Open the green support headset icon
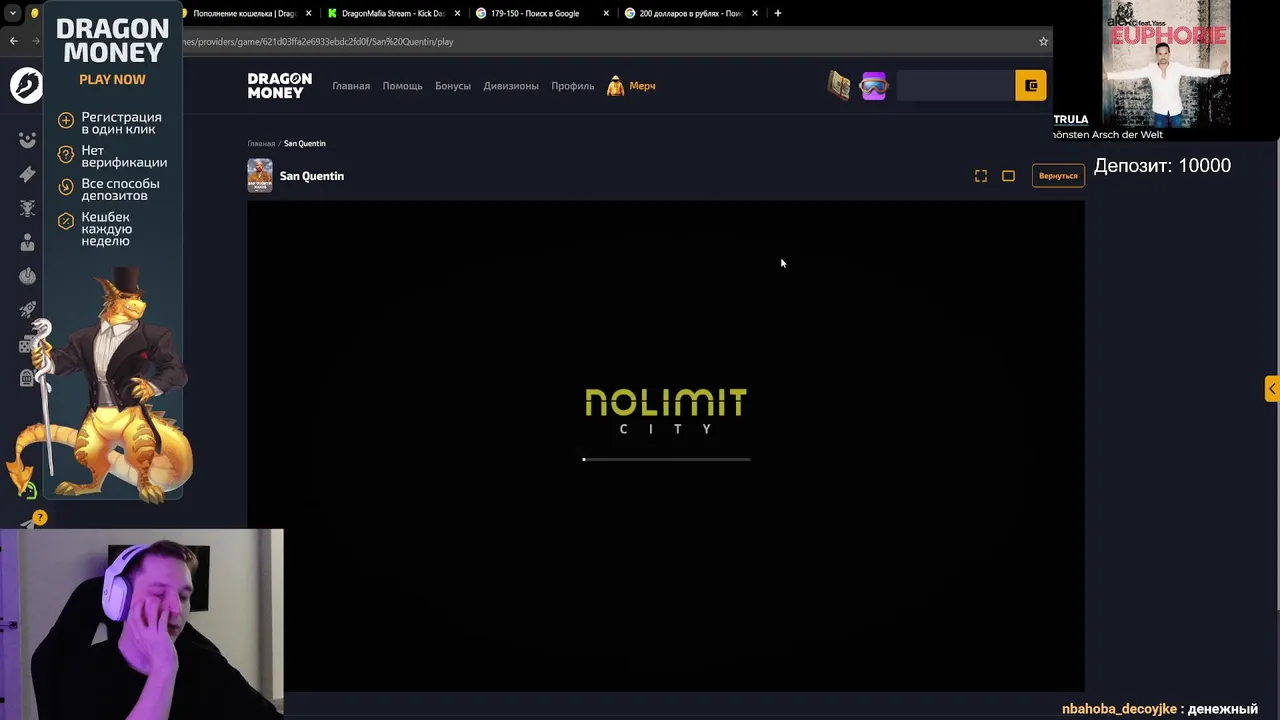 (x=29, y=490)
